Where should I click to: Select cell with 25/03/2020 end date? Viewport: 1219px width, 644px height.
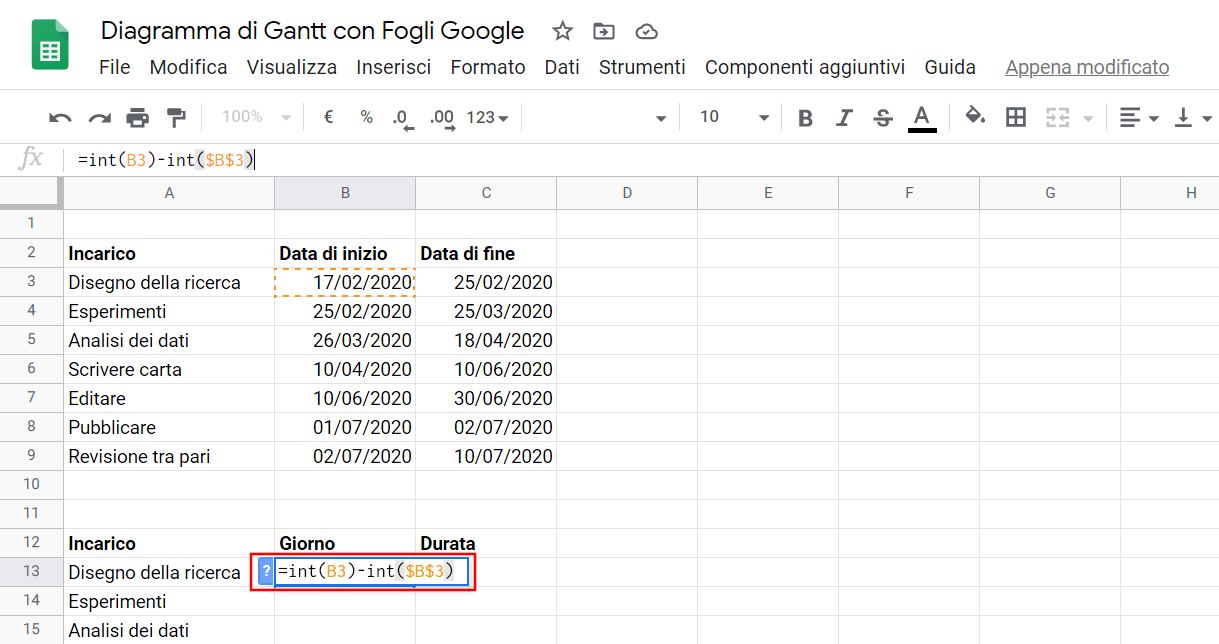pos(486,311)
